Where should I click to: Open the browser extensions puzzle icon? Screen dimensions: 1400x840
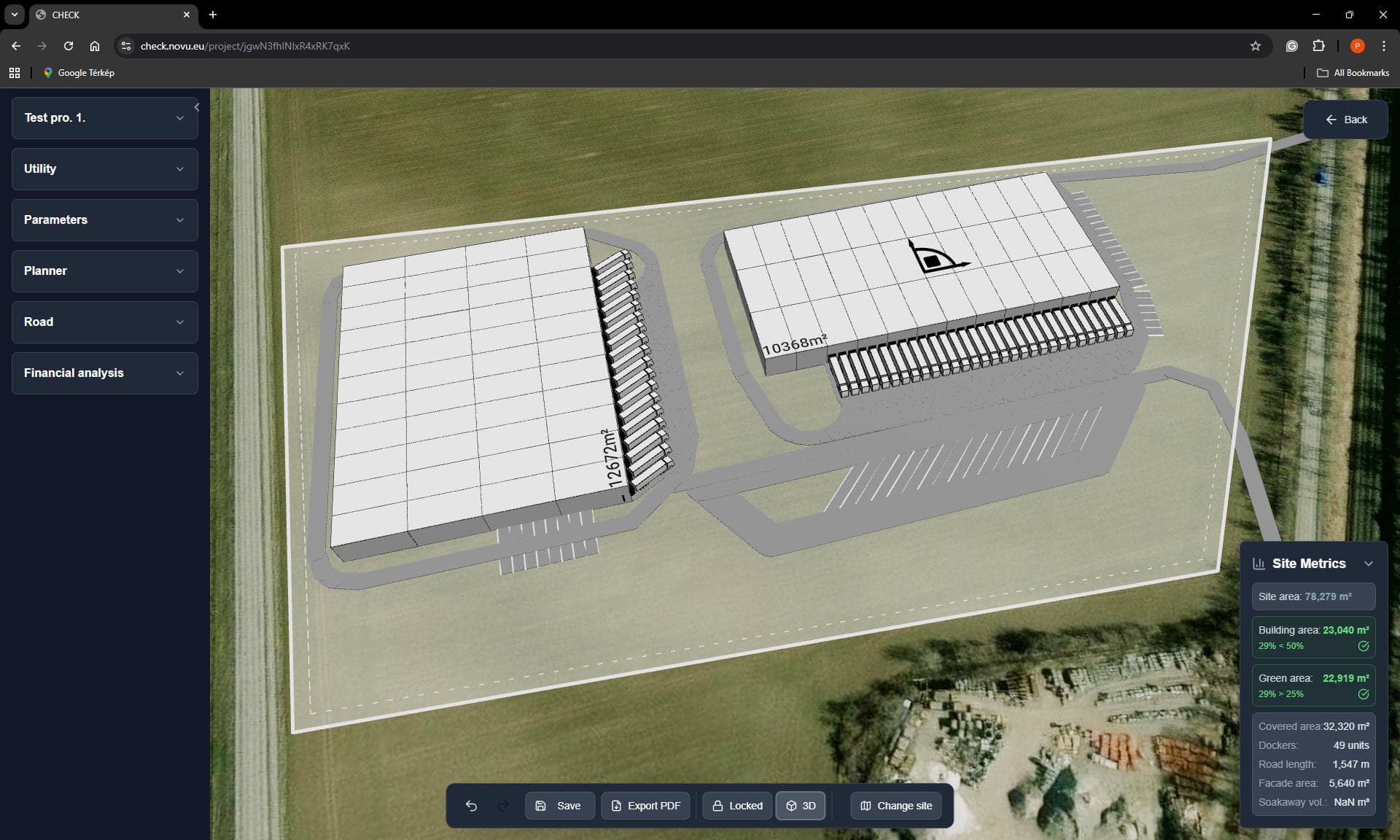(1318, 46)
